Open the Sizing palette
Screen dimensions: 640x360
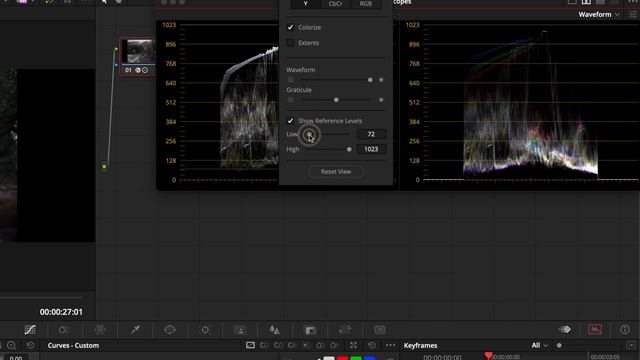pos(345,329)
